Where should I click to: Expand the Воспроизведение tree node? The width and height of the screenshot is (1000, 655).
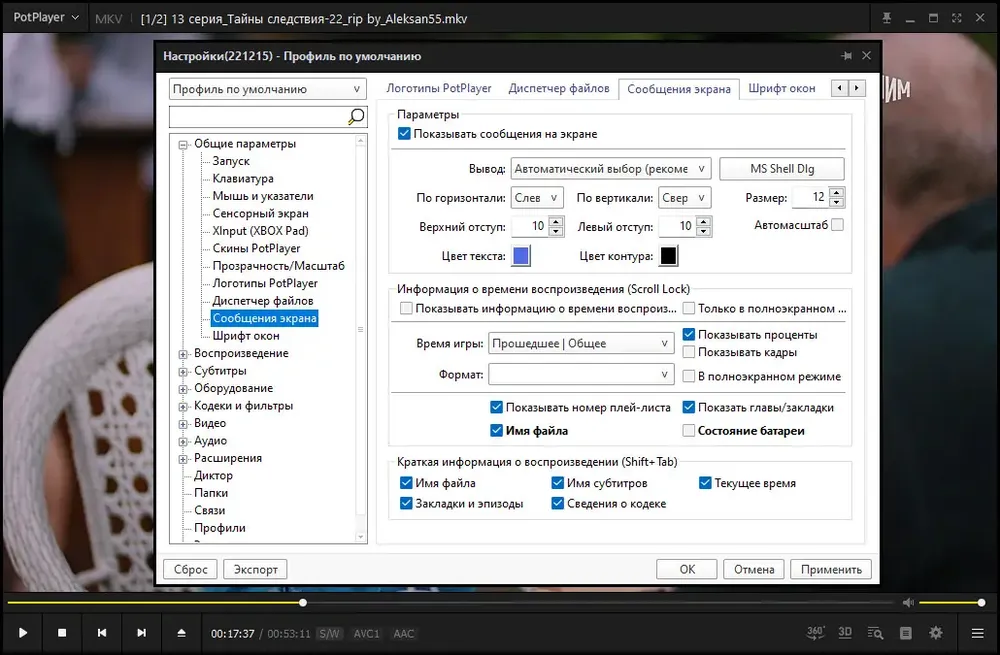(183, 354)
